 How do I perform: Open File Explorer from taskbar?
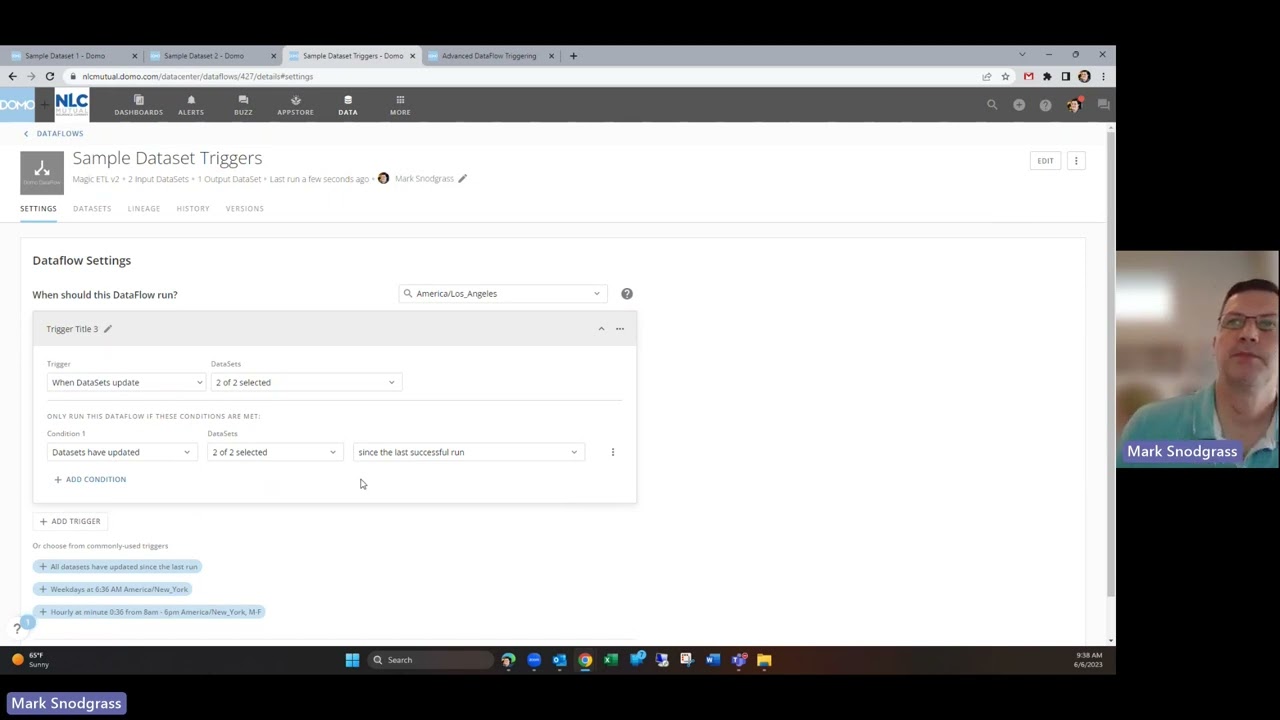click(x=764, y=660)
